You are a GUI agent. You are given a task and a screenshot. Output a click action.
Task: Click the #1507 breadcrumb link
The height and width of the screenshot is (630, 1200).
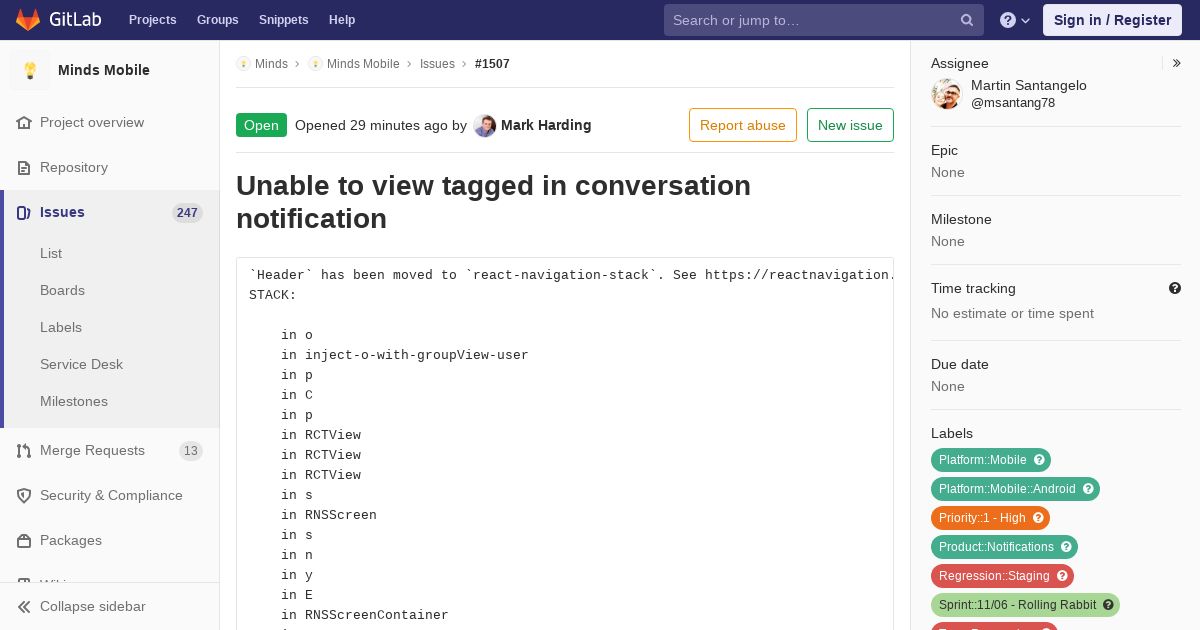(x=492, y=63)
